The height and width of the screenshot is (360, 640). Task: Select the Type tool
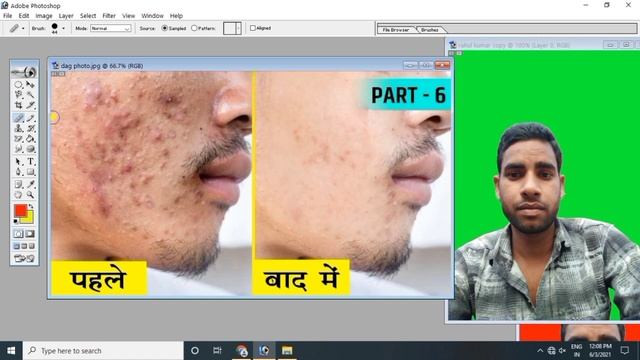point(31,162)
